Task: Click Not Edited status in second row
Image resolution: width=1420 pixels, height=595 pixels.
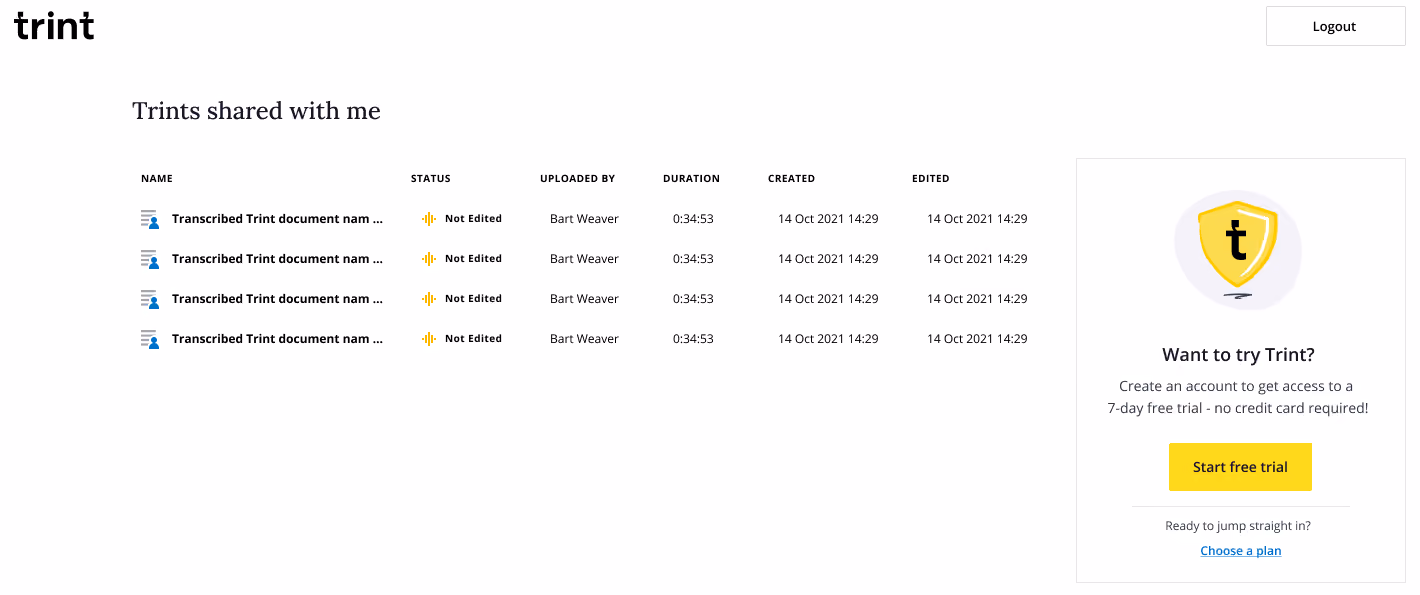Action: [x=473, y=259]
